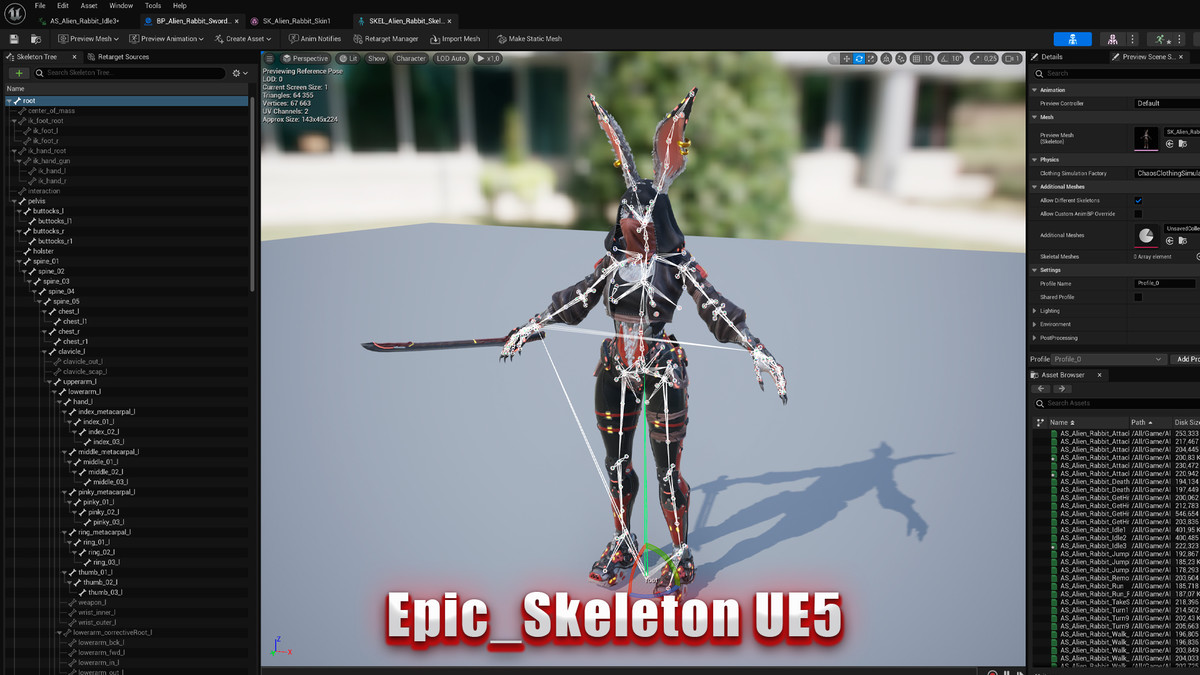Open the Edit menu

point(63,6)
